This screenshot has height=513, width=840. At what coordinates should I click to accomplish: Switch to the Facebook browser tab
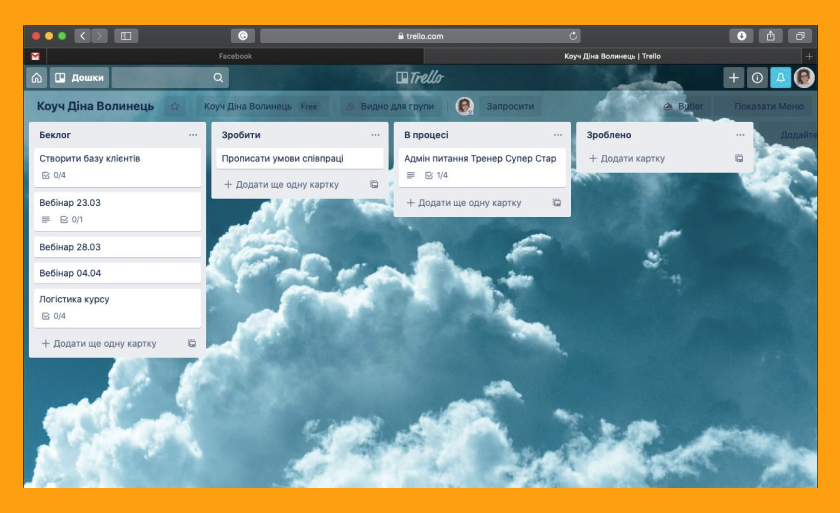[235, 56]
